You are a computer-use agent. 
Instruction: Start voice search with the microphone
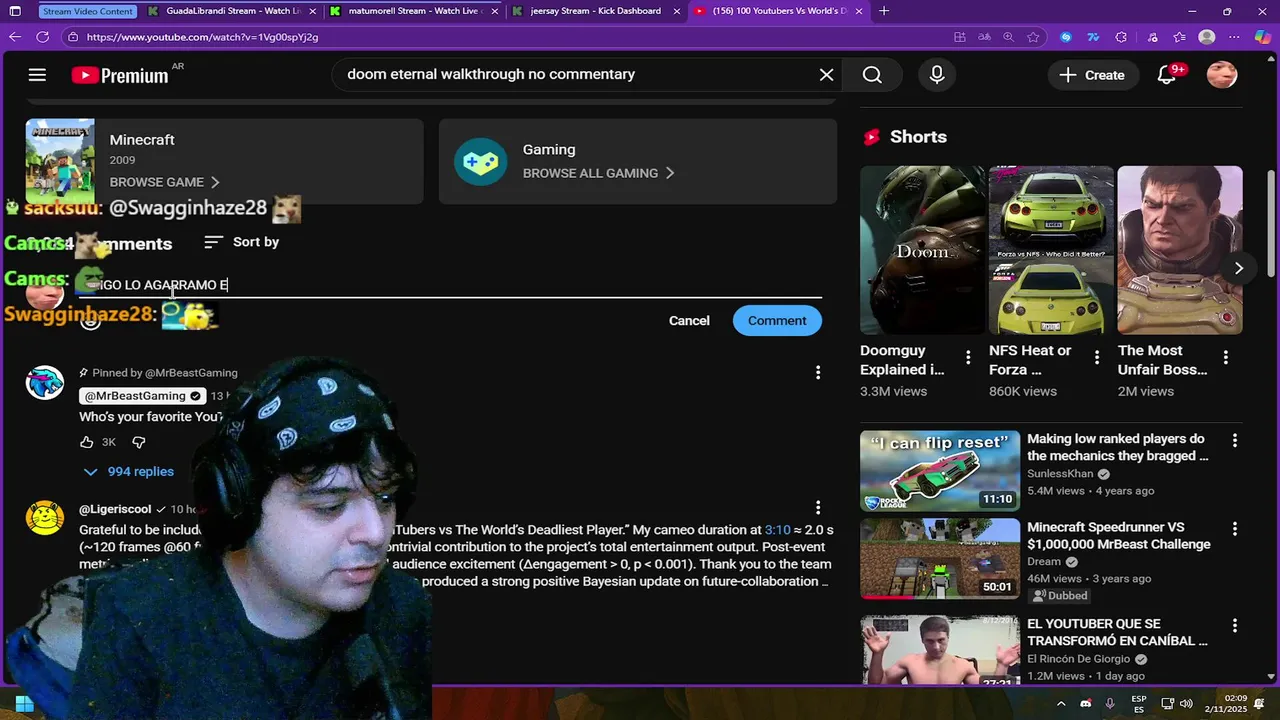pyautogui.click(x=936, y=75)
